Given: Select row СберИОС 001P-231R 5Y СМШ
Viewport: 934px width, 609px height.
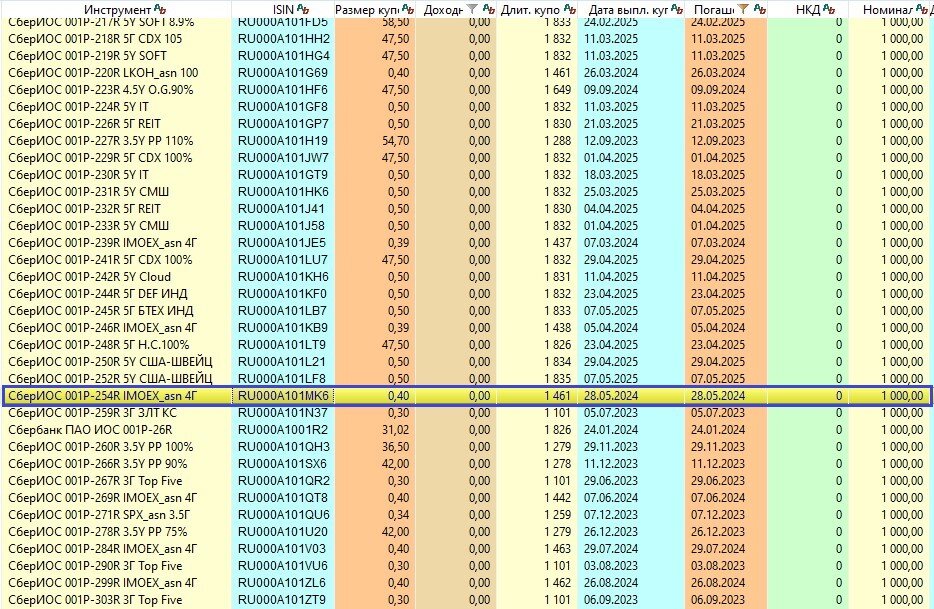Looking at the screenshot, I should [467, 191].
